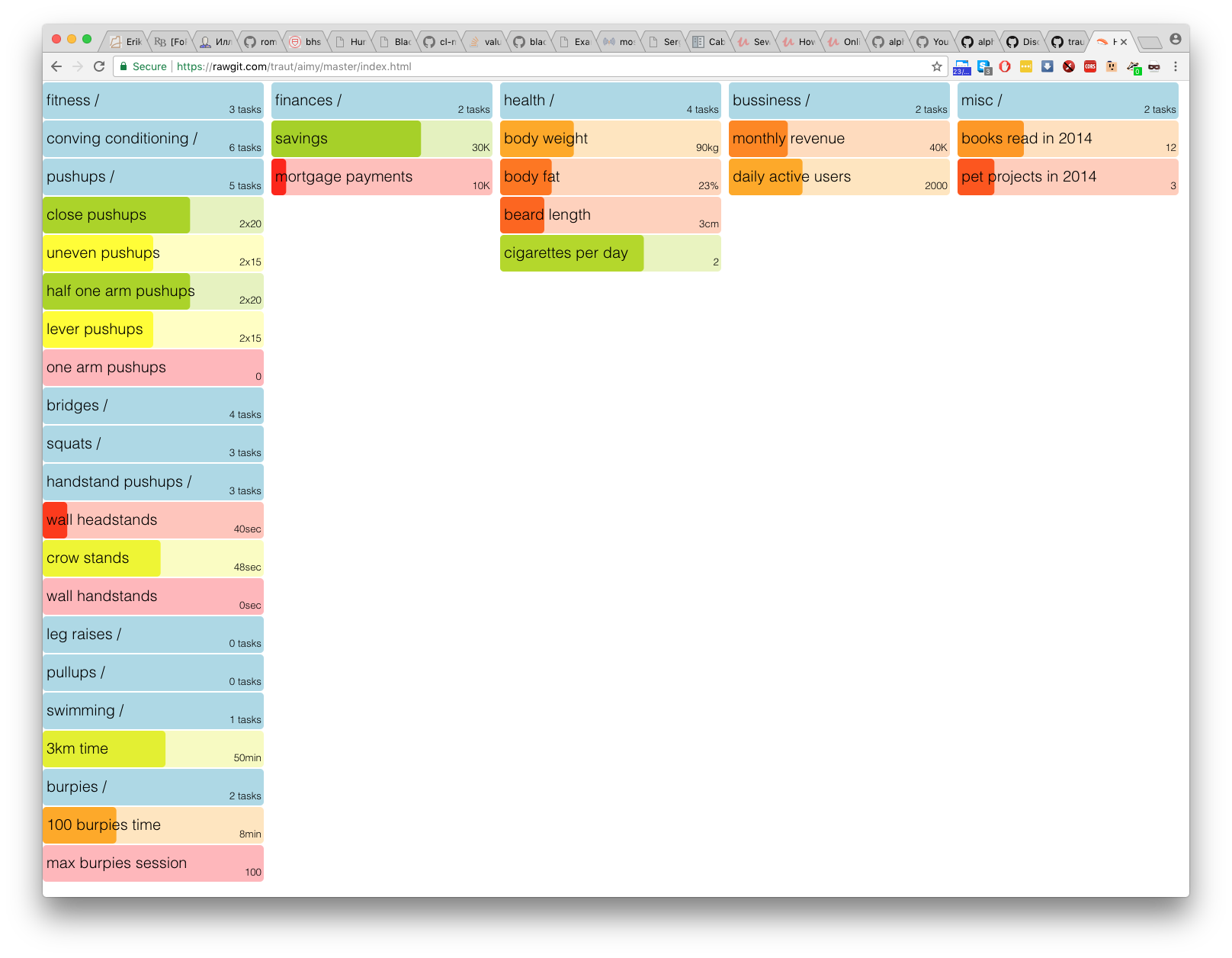Click the AdBlock extension icon
This screenshot has width=1232, height=958.
(x=1005, y=66)
